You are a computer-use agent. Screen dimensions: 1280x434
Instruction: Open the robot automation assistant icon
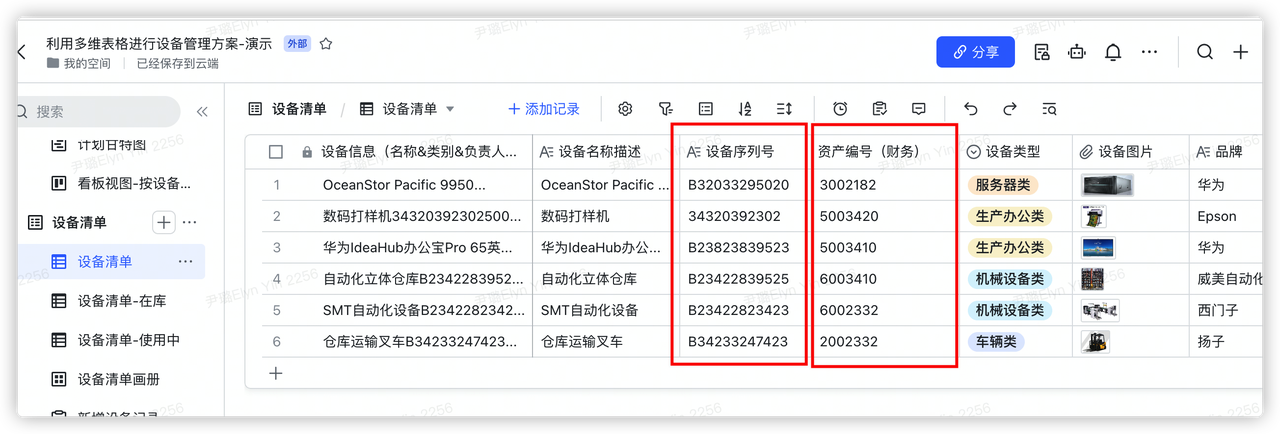pyautogui.click(x=1077, y=52)
